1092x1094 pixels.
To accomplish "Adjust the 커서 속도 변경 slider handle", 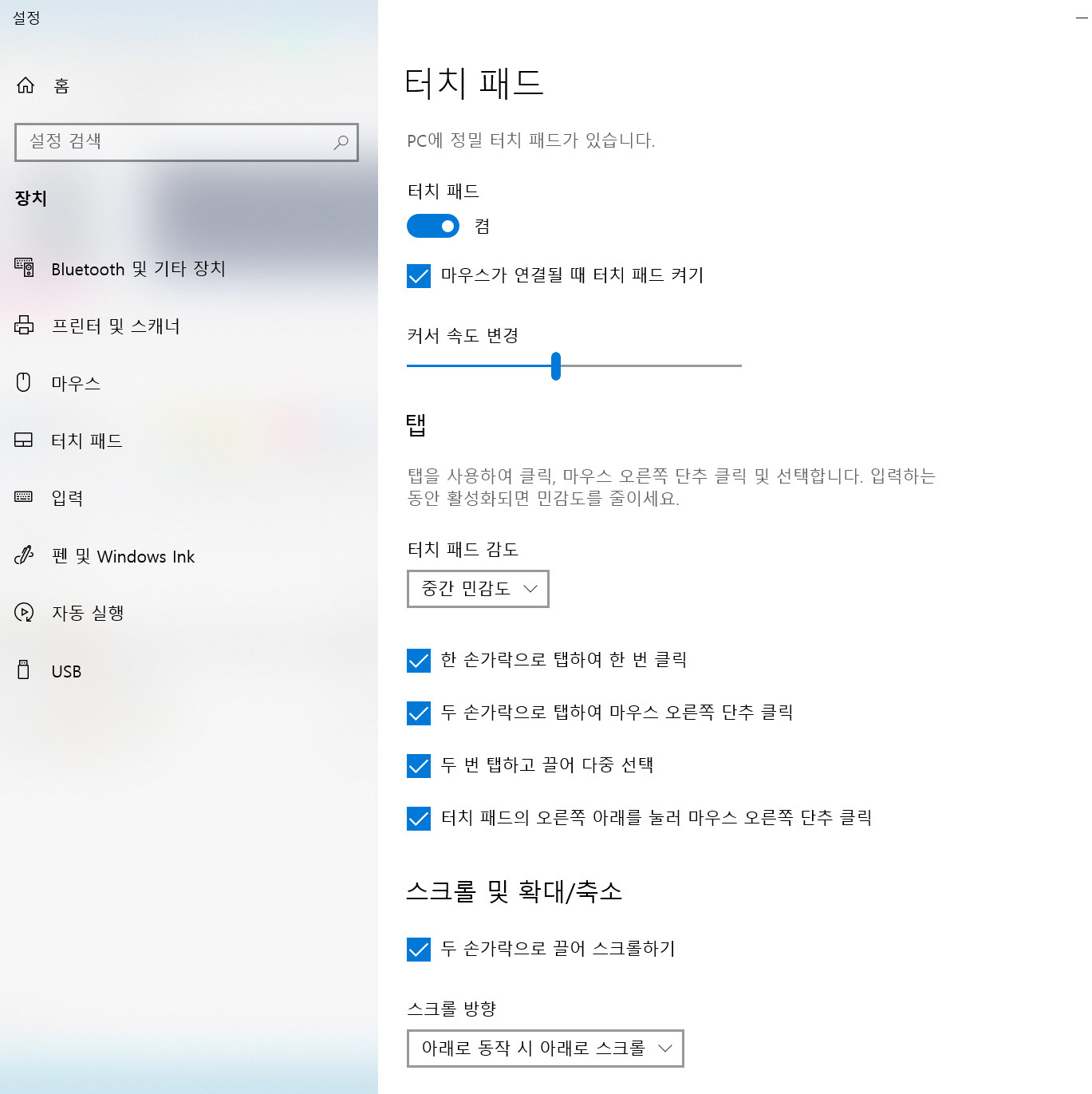I will [x=556, y=366].
